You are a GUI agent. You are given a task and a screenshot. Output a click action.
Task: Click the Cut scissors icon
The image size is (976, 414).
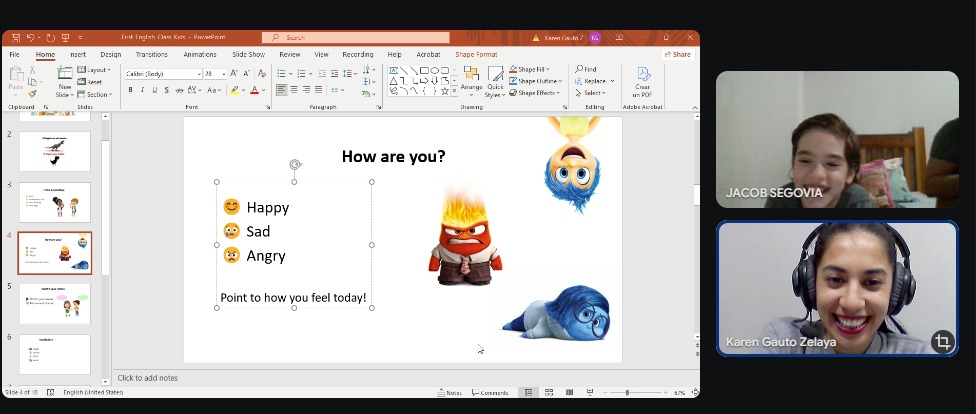coord(32,70)
